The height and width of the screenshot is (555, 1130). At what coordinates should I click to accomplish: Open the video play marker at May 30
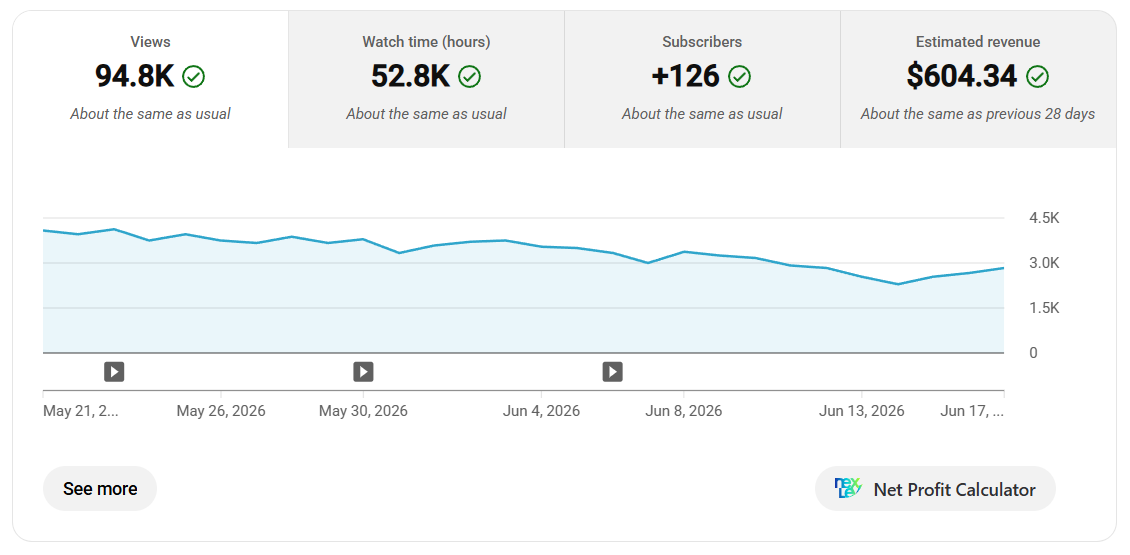[363, 372]
